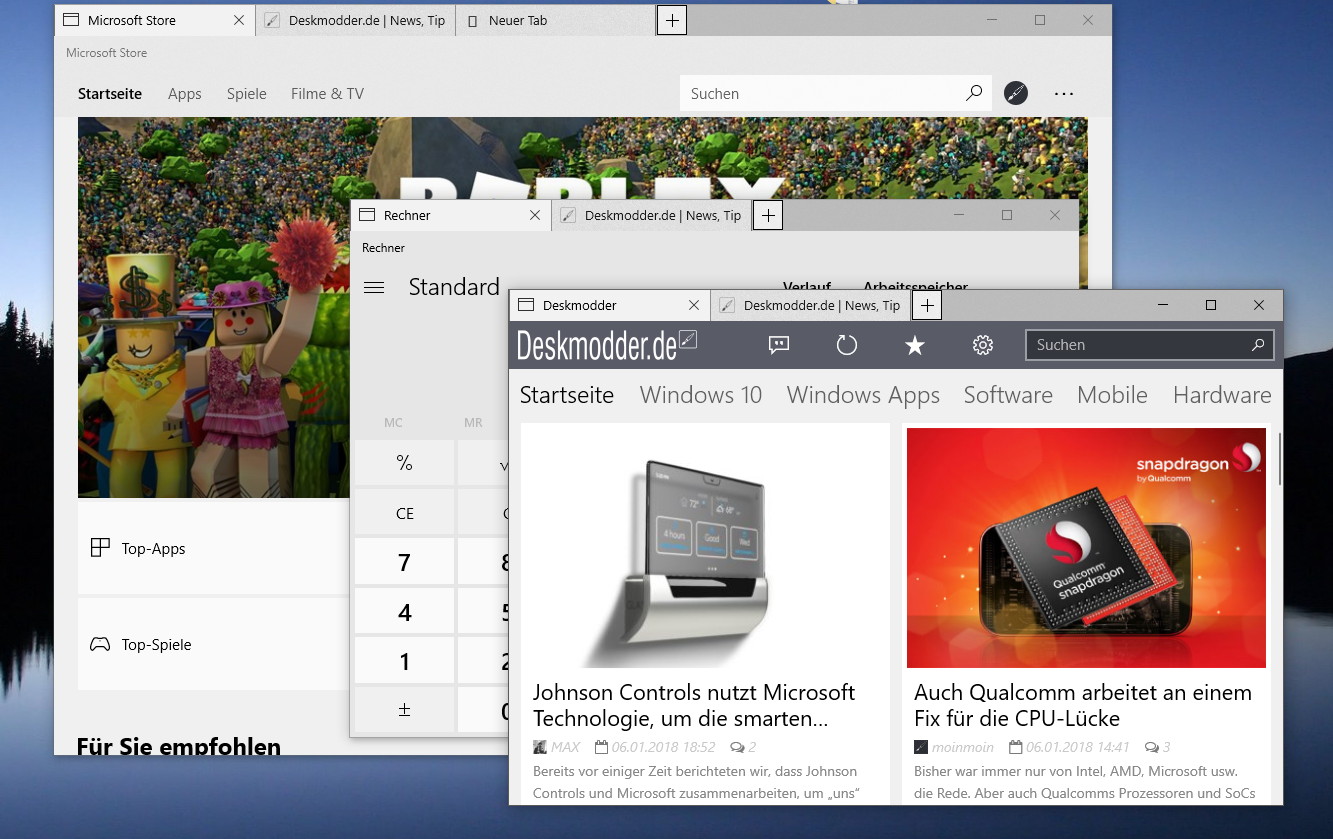
Task: Select Startseite in Microsoft Store navigation
Action: [x=110, y=94]
